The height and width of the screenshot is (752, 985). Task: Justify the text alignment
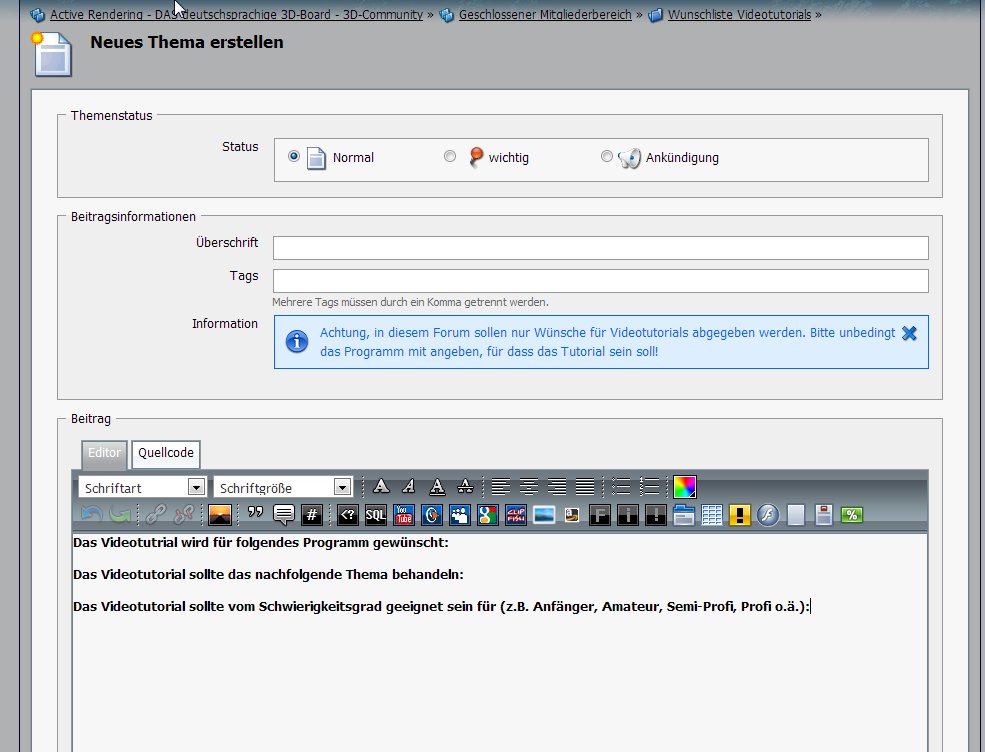click(585, 487)
